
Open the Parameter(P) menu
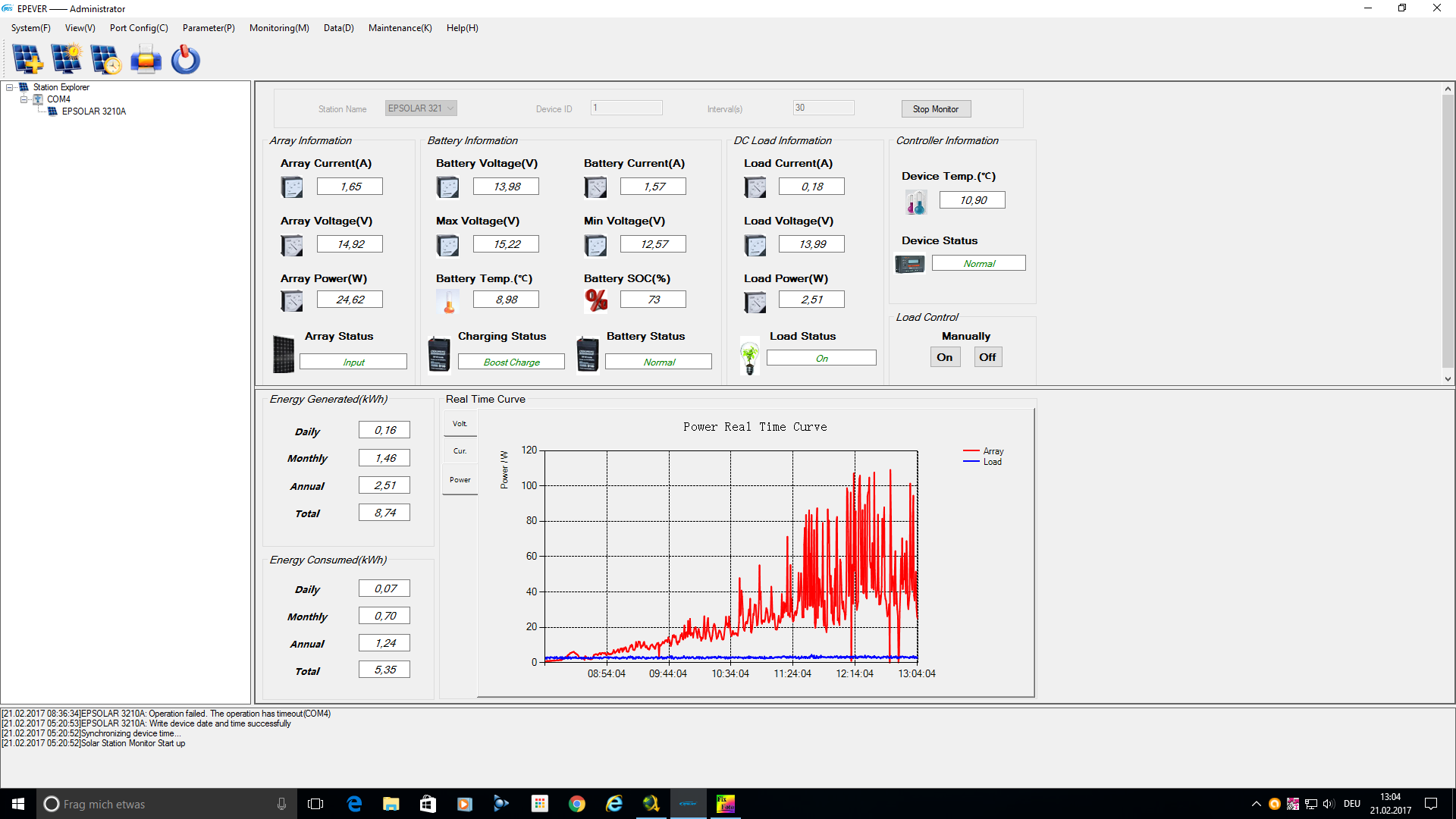(209, 28)
